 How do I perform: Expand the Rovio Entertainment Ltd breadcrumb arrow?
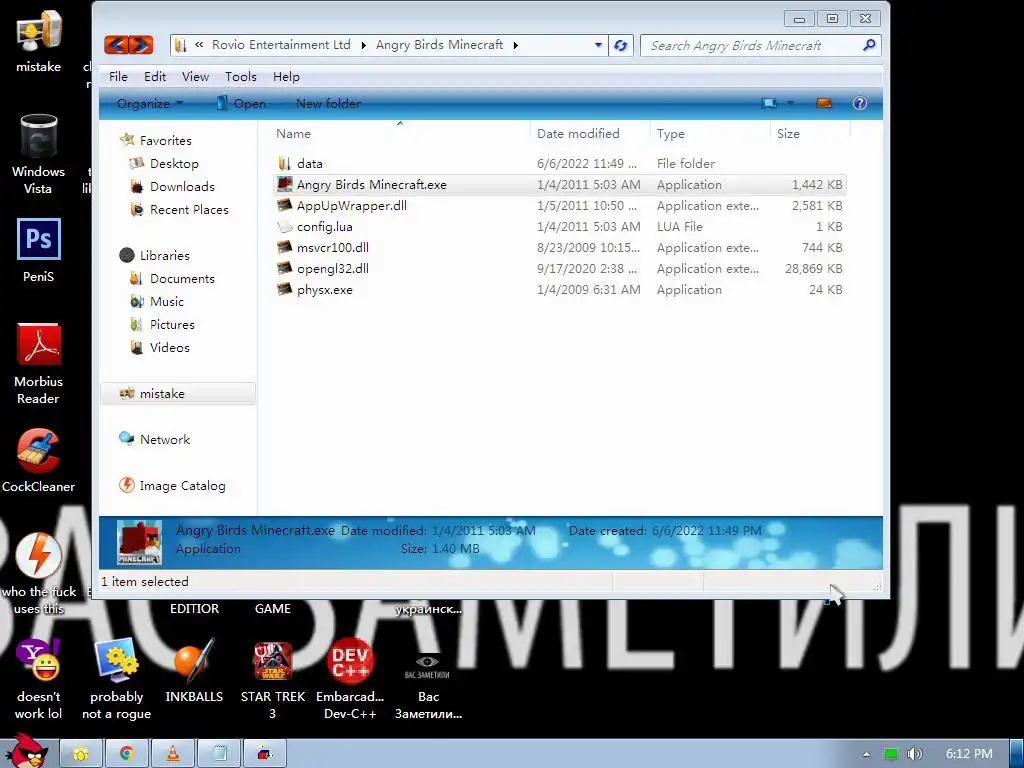click(363, 45)
